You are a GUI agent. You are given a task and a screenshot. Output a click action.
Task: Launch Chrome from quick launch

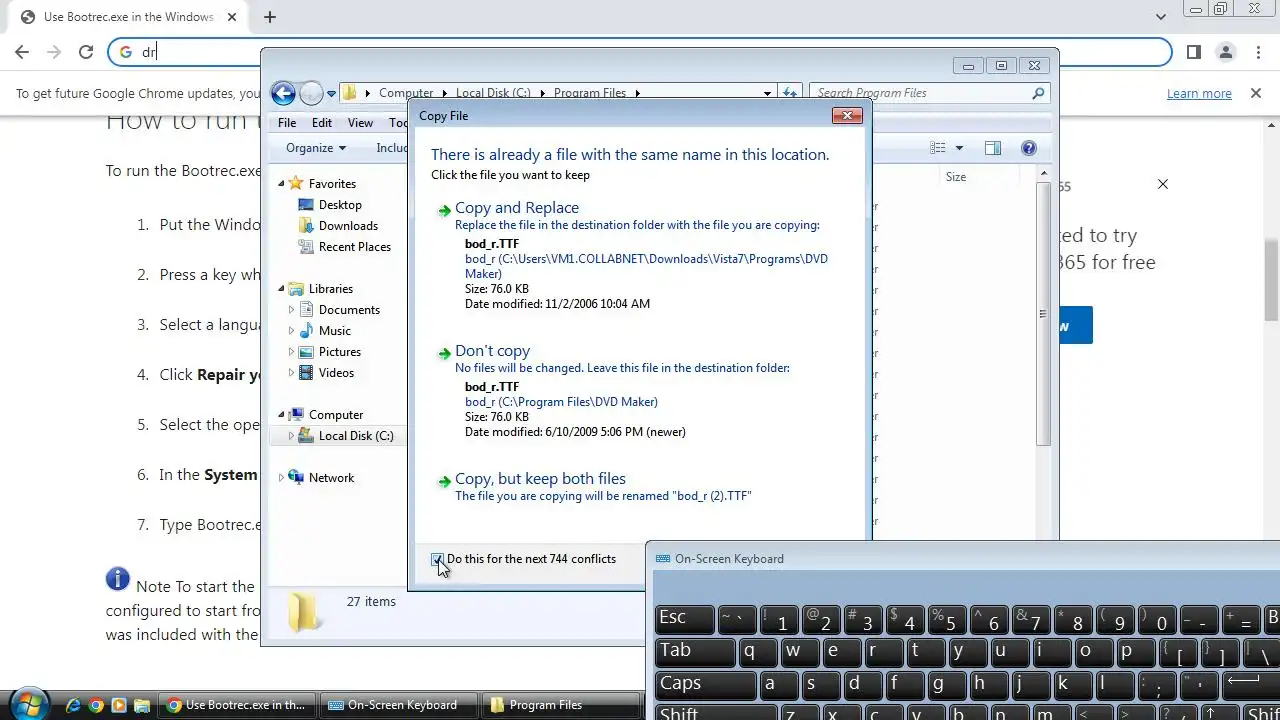point(96,705)
